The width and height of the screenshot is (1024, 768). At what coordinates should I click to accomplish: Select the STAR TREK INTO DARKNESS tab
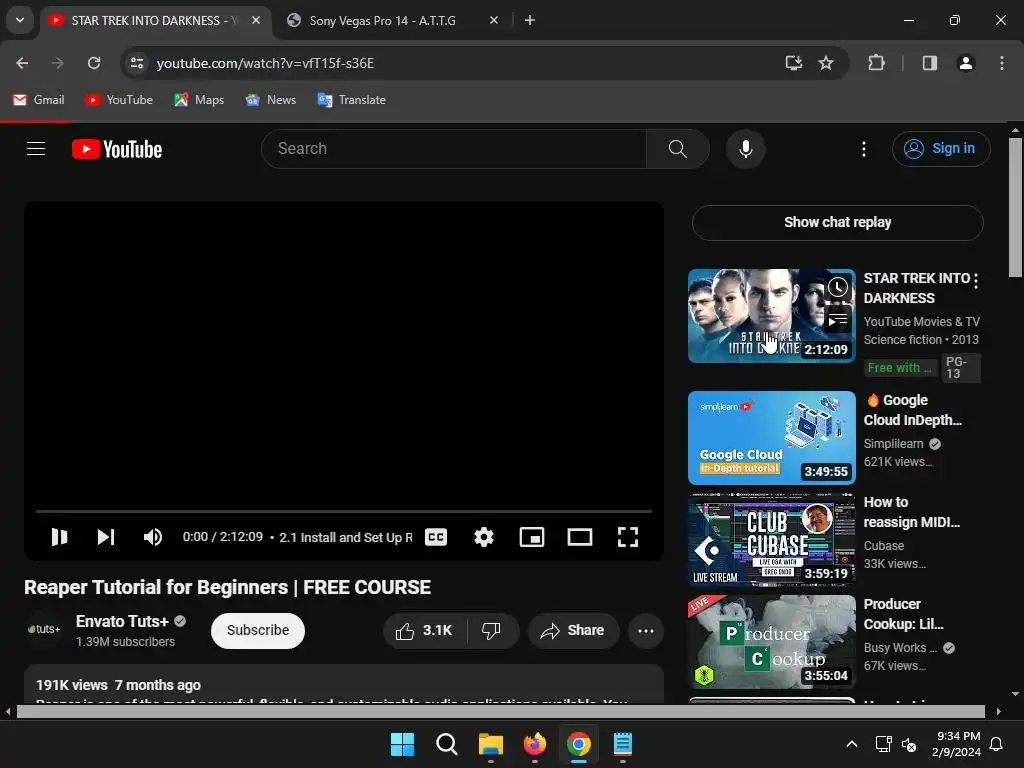155,20
